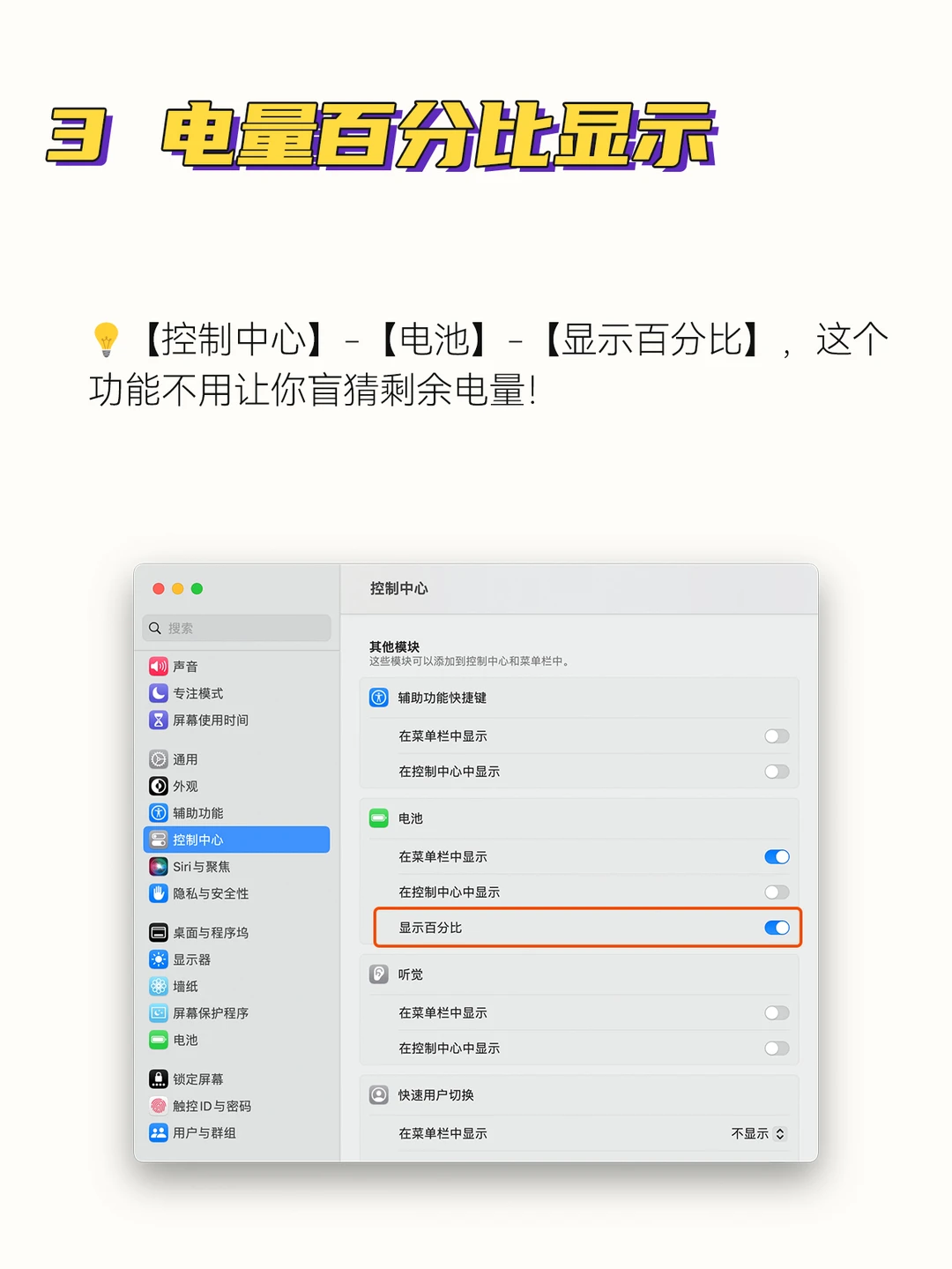952x1269 pixels.
Task: Enable battery 在控制中心中显示 switch
Action: [777, 892]
